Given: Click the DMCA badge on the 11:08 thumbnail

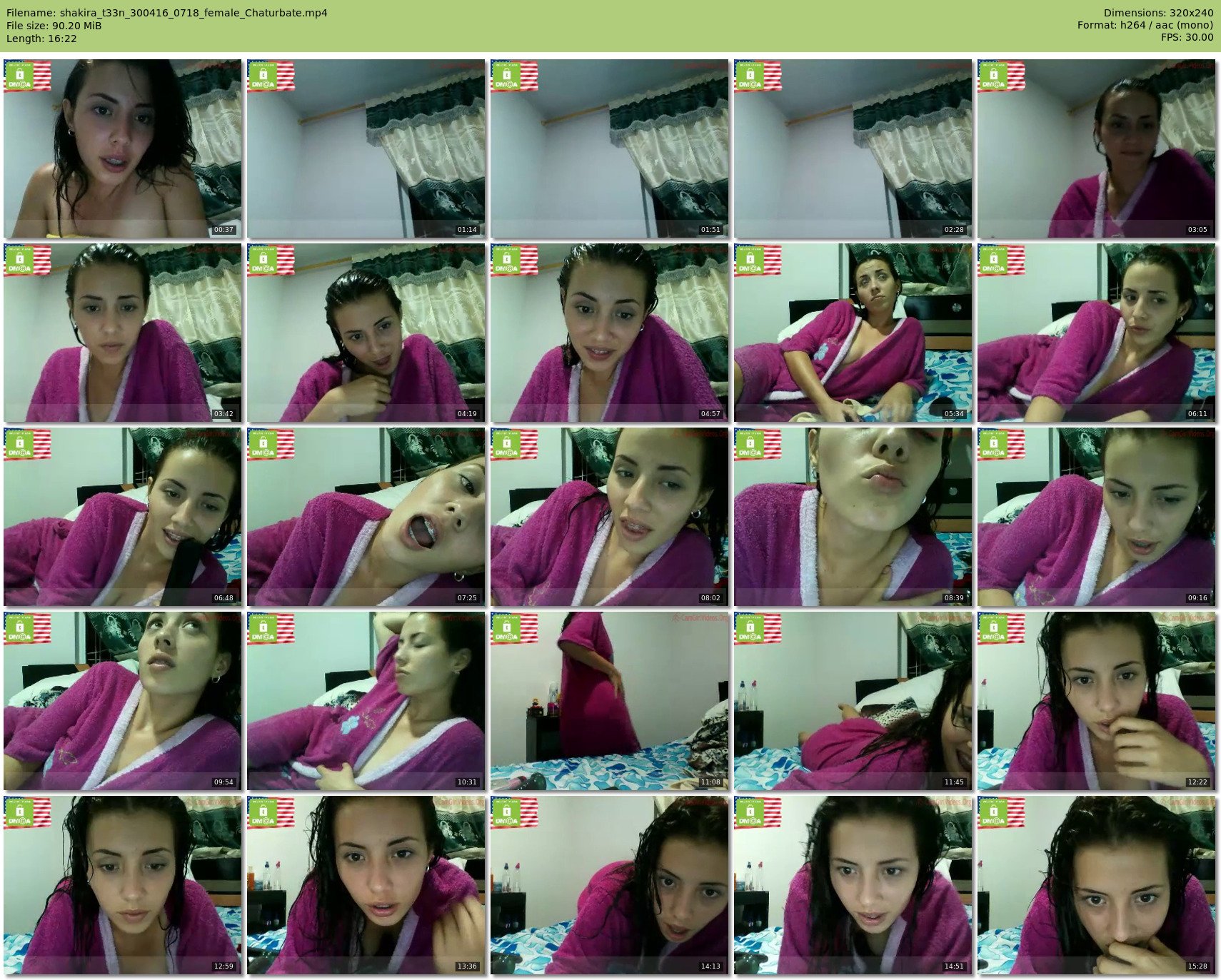Looking at the screenshot, I should click(514, 629).
